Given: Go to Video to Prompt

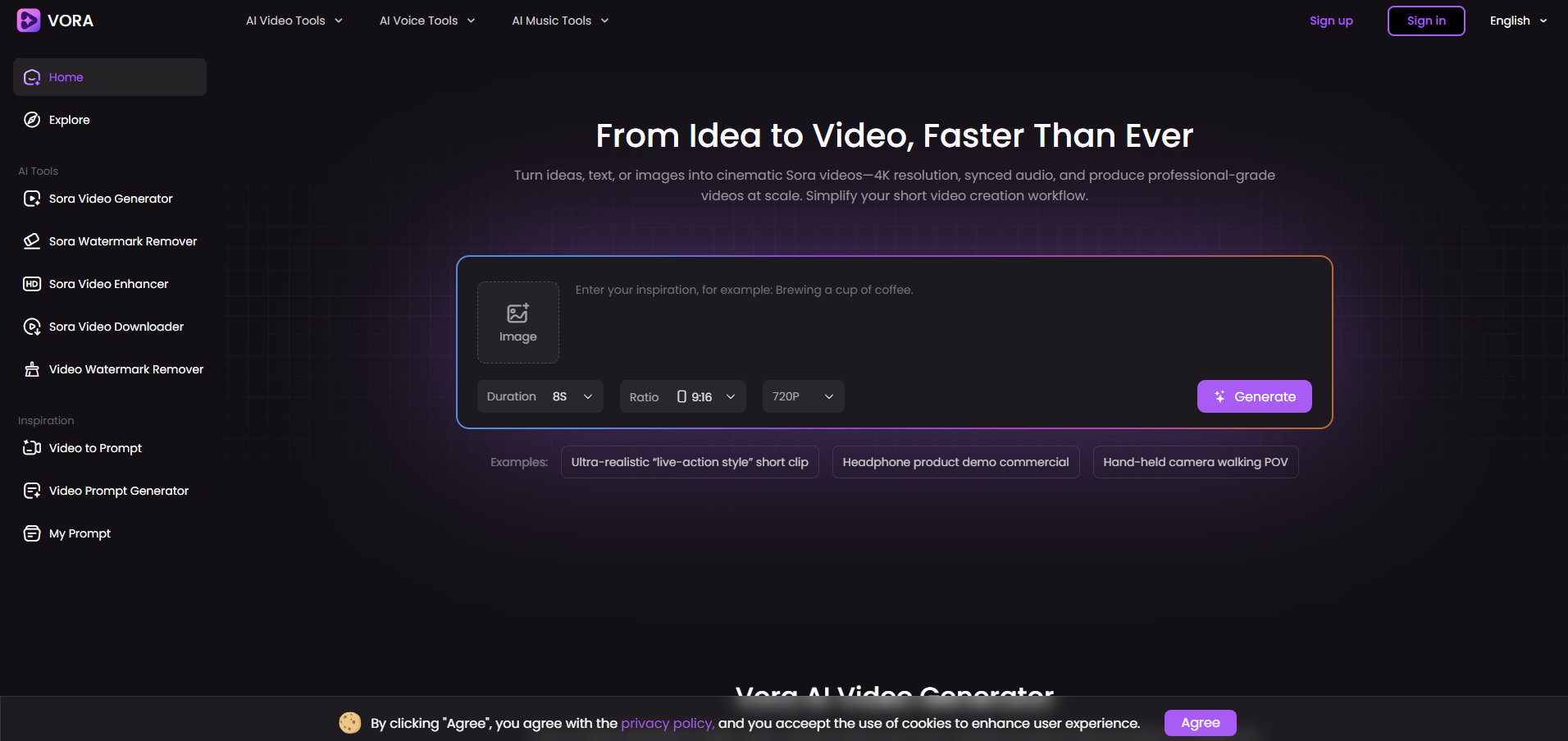Looking at the screenshot, I should tap(95, 448).
